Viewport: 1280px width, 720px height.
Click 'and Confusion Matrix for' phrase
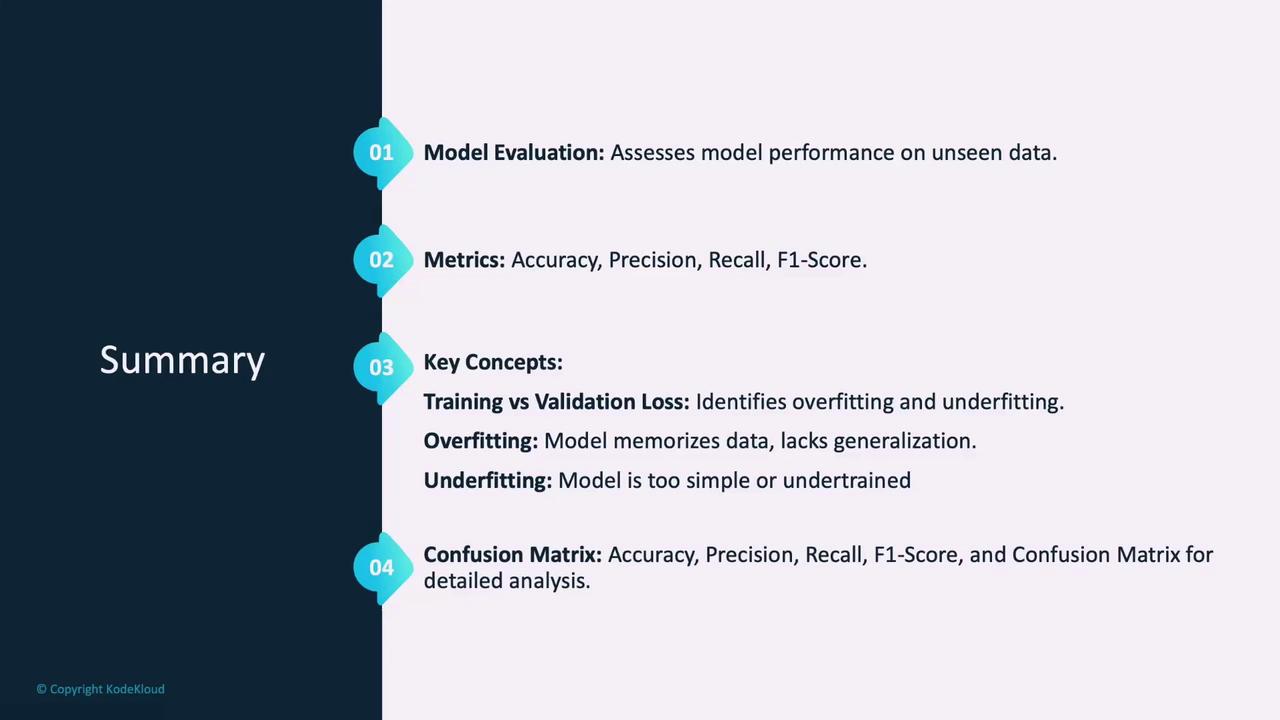tap(1091, 555)
